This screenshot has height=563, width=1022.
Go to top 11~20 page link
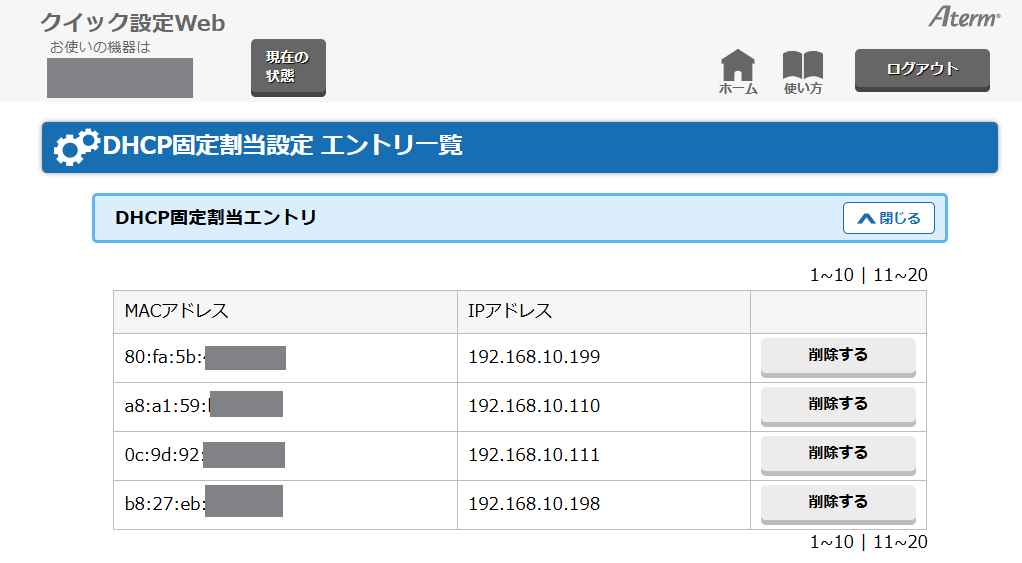coord(900,275)
